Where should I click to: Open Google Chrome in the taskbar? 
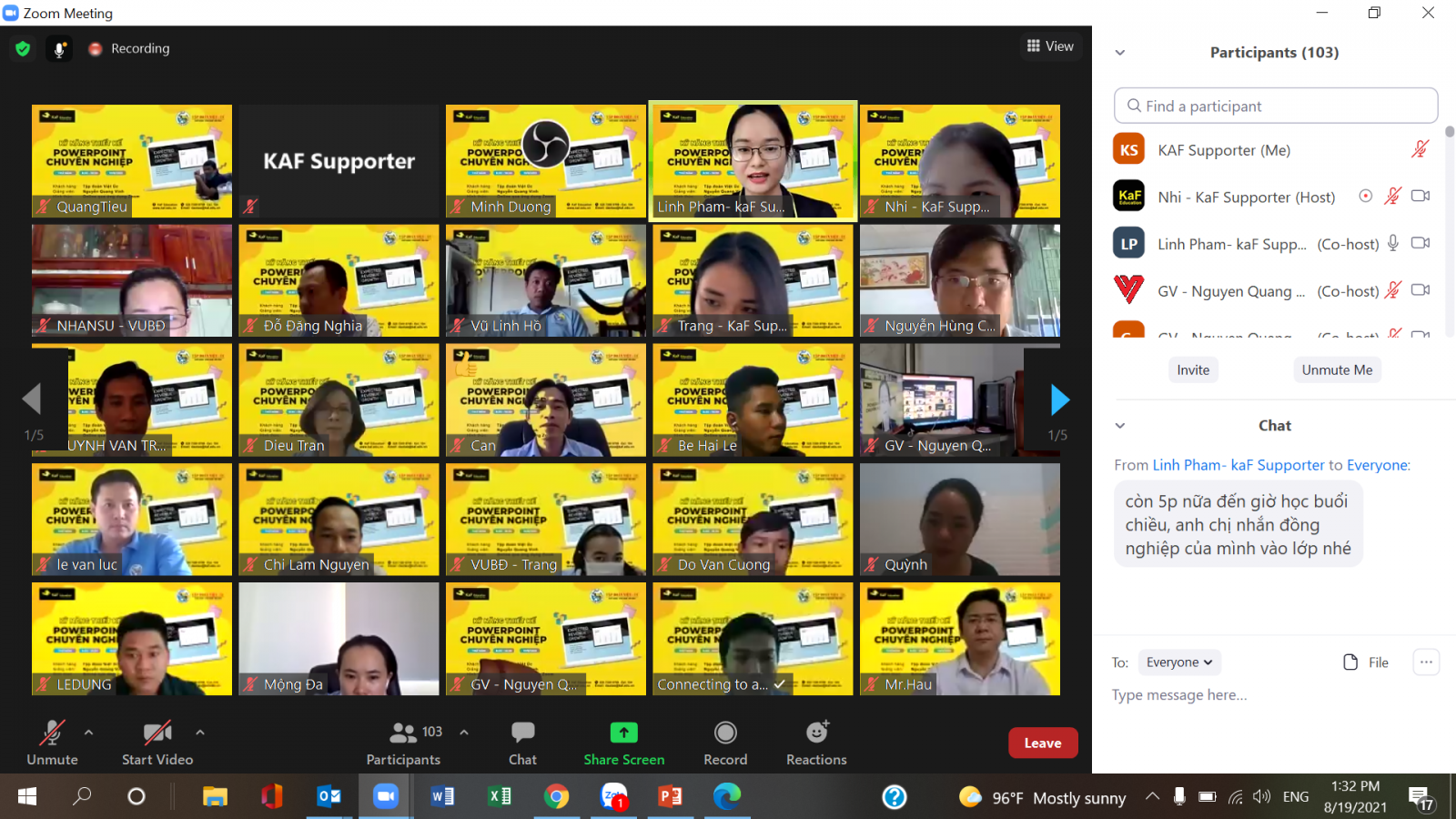556,797
